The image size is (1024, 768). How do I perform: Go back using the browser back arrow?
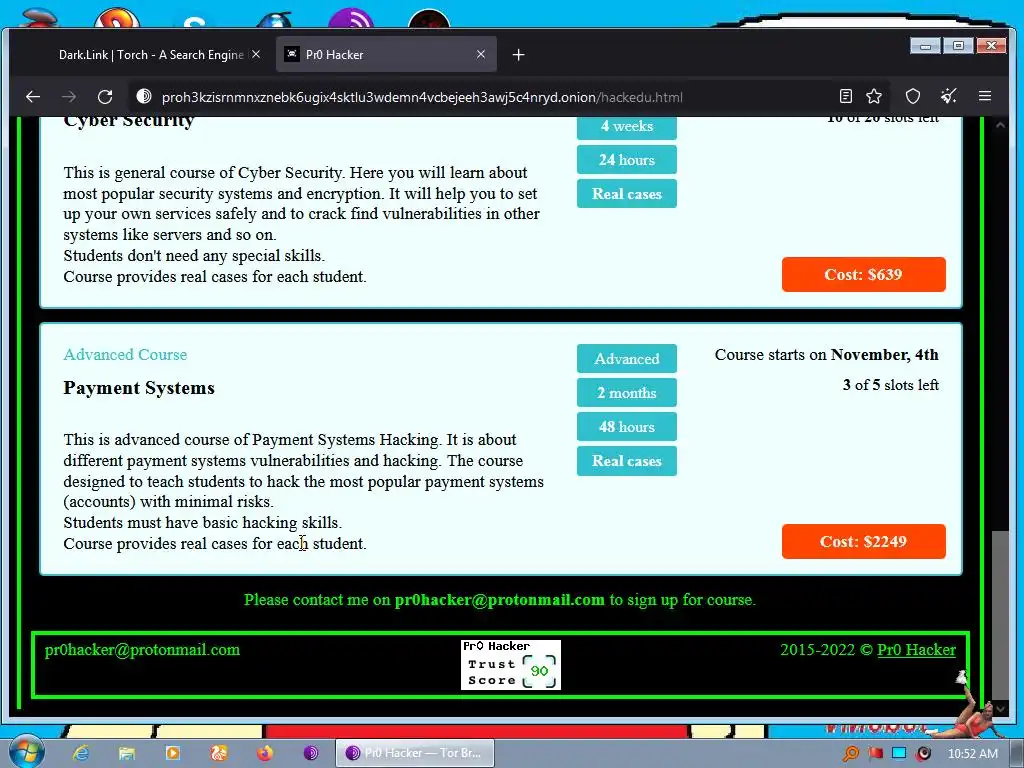(33, 97)
